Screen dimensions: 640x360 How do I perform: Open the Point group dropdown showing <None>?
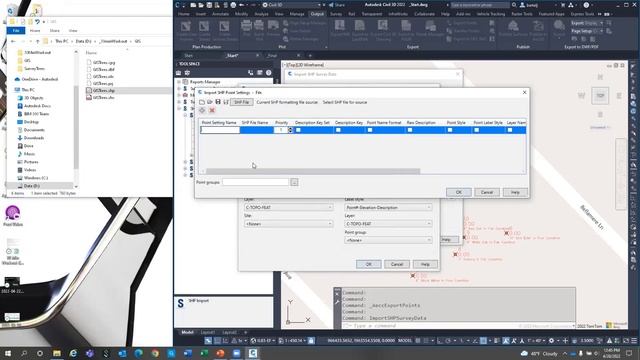[388, 240]
